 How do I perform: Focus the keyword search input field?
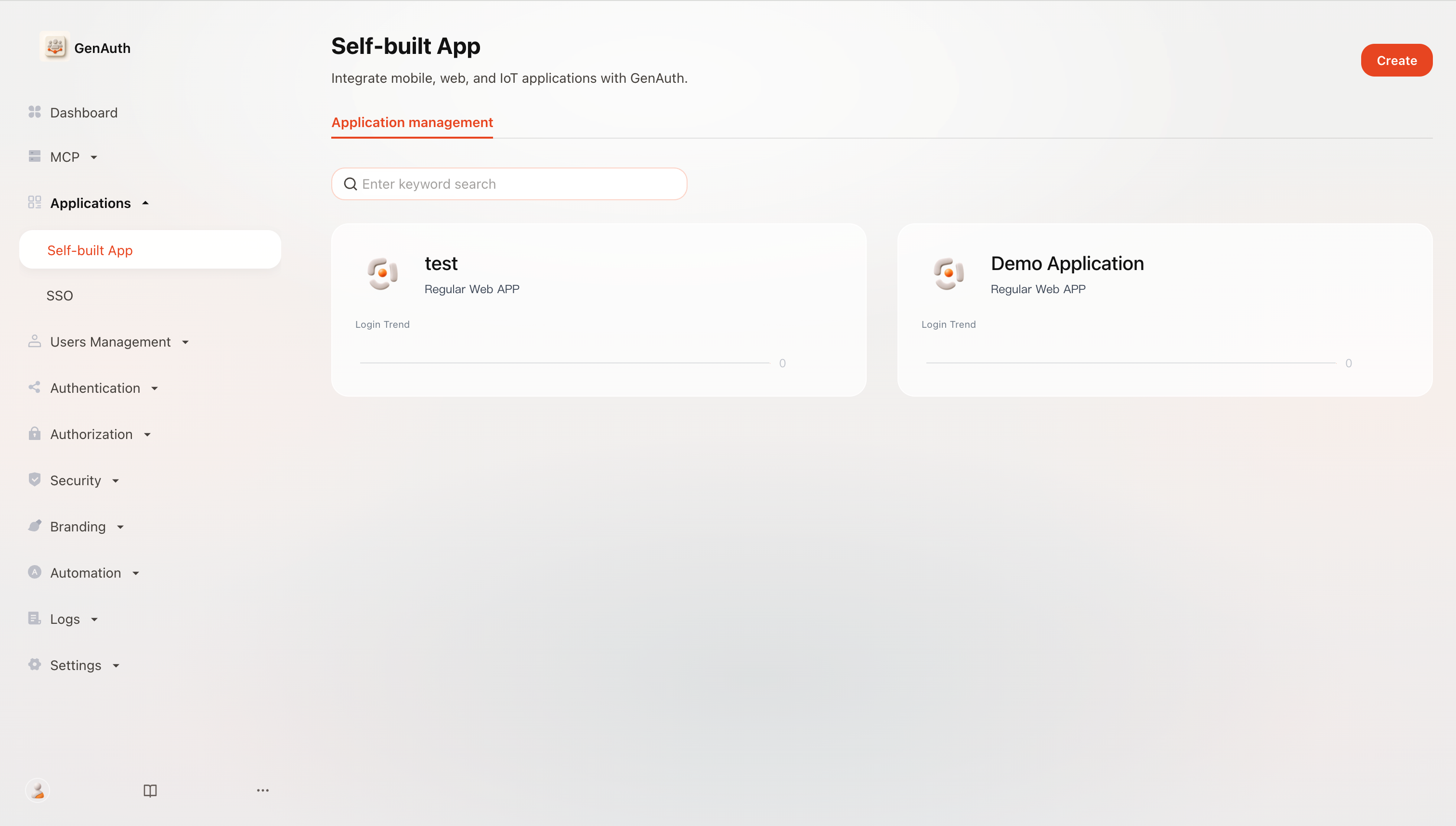point(509,184)
